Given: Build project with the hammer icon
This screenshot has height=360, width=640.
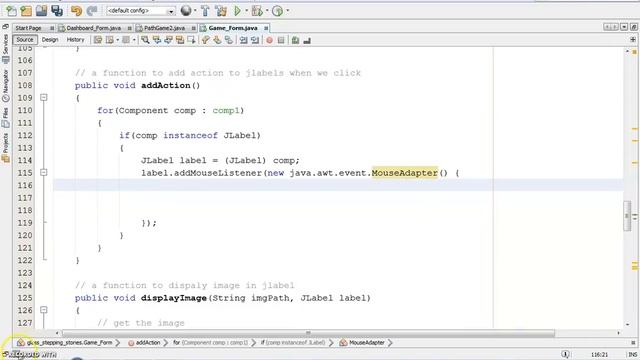Looking at the screenshot, I should [x=205, y=11].
